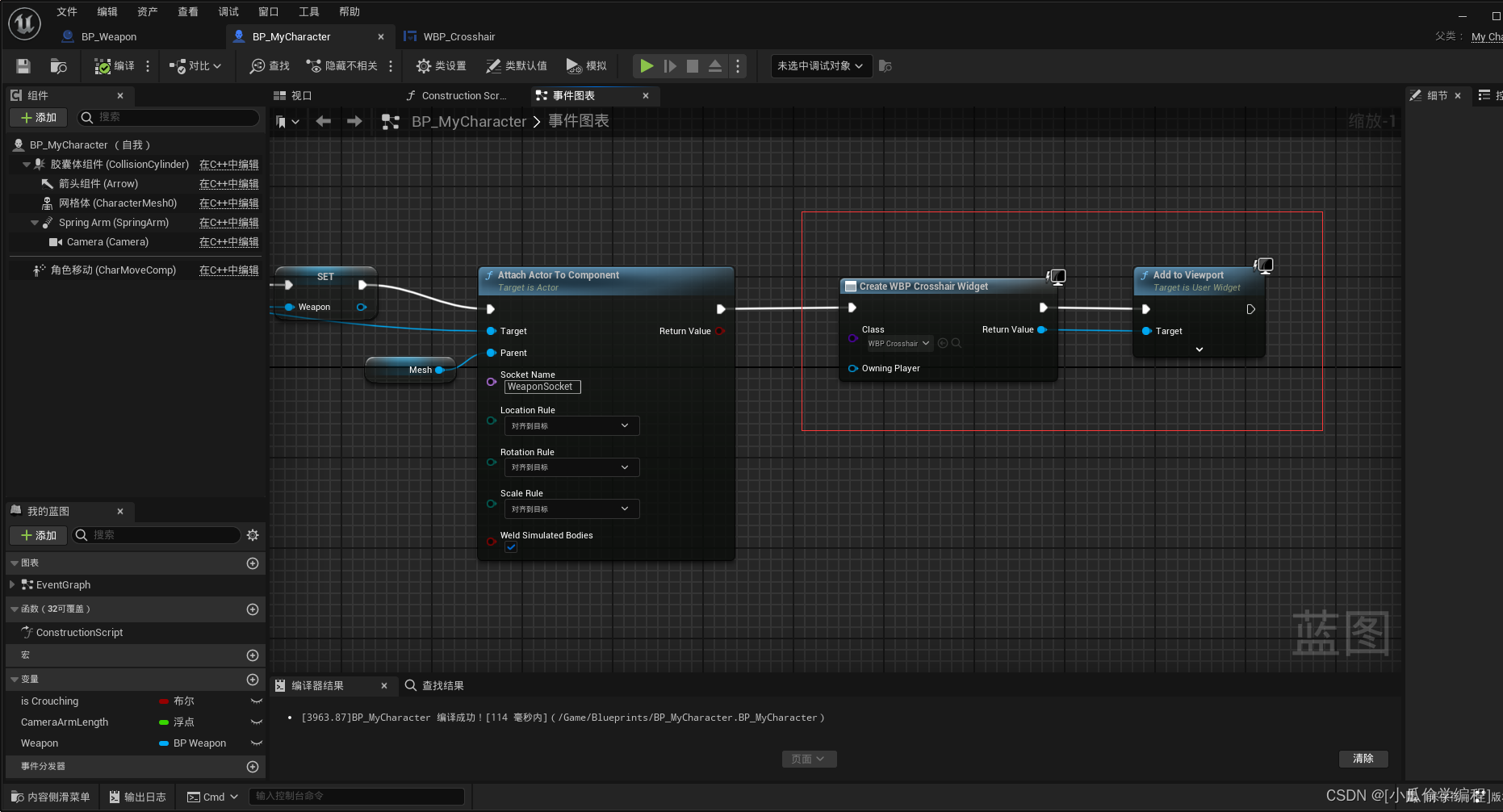This screenshot has height=812, width=1503.
Task: Toggle visibility eye for Weapon variable
Action: click(257, 743)
